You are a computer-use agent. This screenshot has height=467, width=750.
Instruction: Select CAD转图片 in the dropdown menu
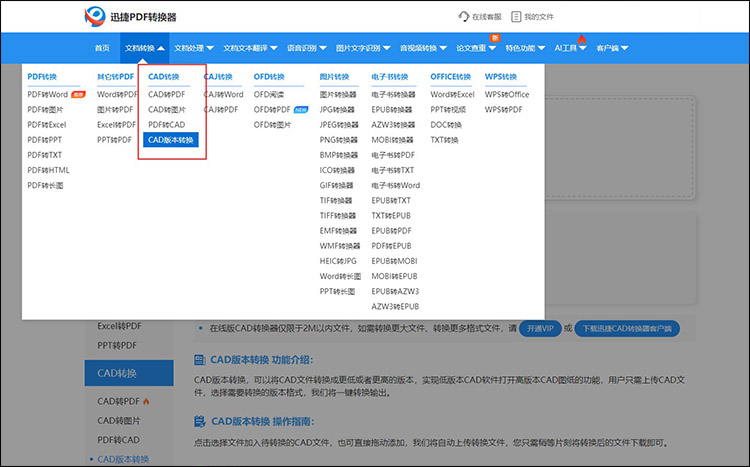[167, 110]
